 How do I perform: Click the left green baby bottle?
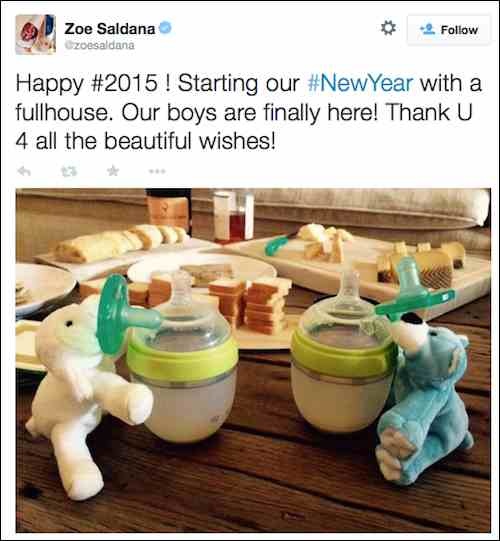tap(182, 359)
